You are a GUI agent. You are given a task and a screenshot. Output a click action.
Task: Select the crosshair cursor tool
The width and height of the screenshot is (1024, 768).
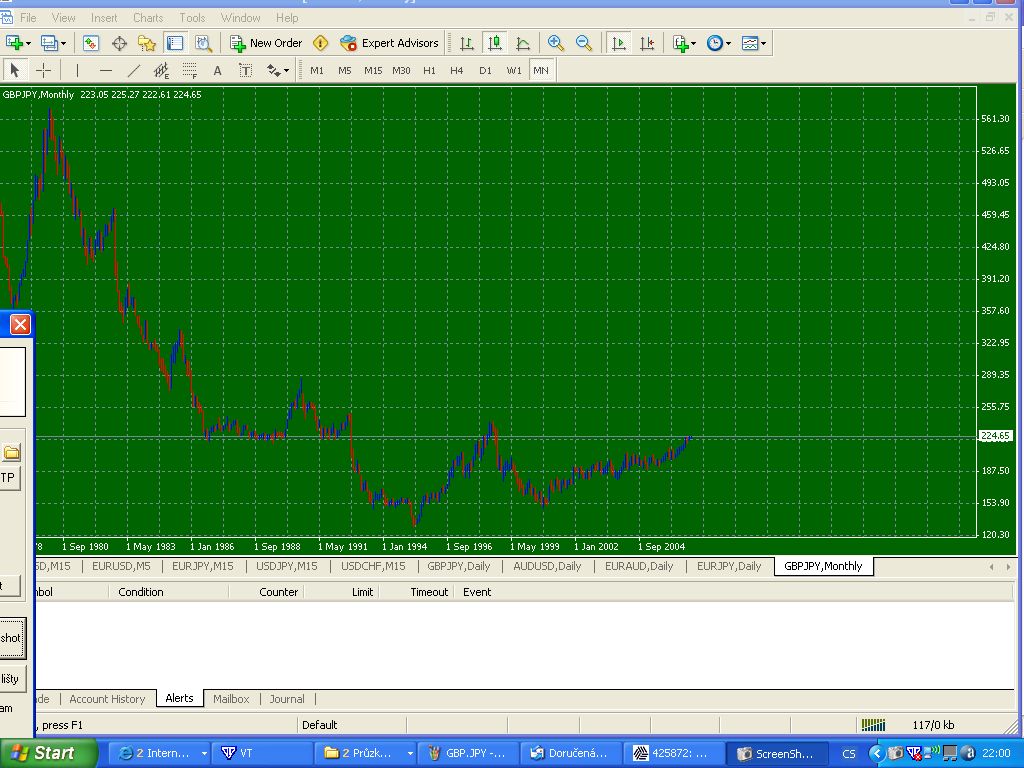coord(44,70)
